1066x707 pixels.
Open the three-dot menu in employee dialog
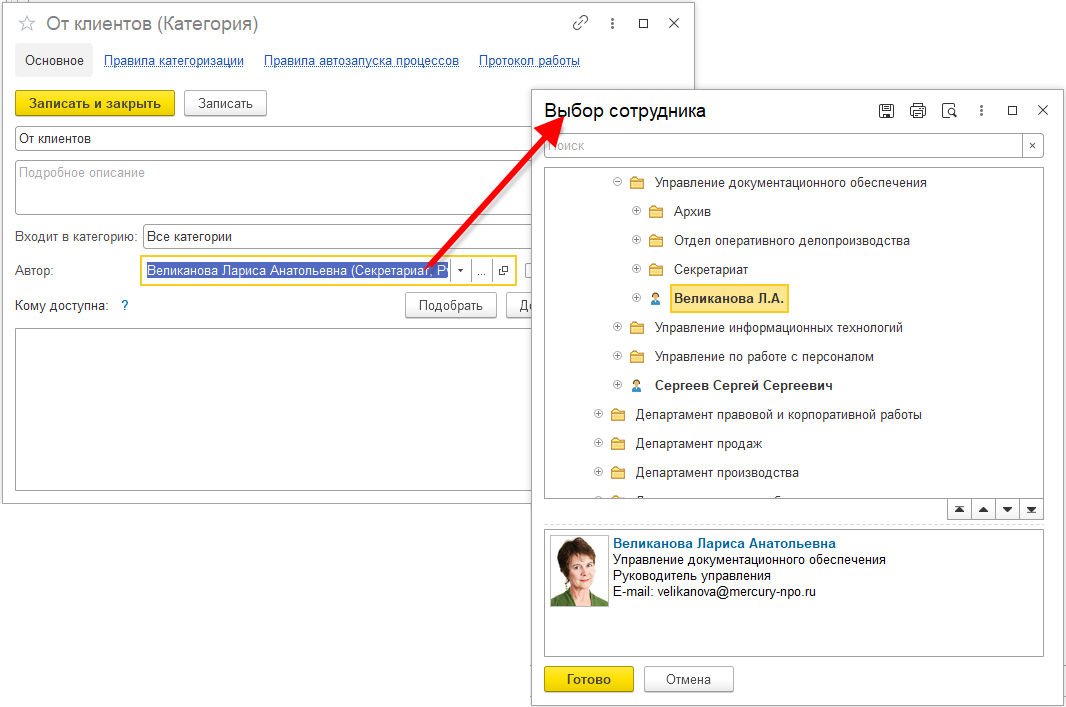pyautogui.click(x=981, y=111)
